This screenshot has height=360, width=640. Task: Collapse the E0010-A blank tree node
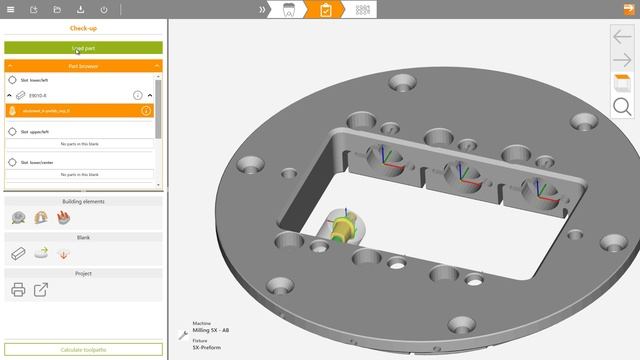pyautogui.click(x=9, y=96)
